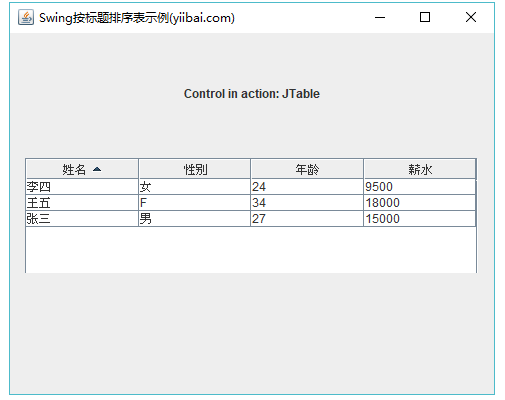
Task: Minimize the Swing table example window
Action: [380, 17]
